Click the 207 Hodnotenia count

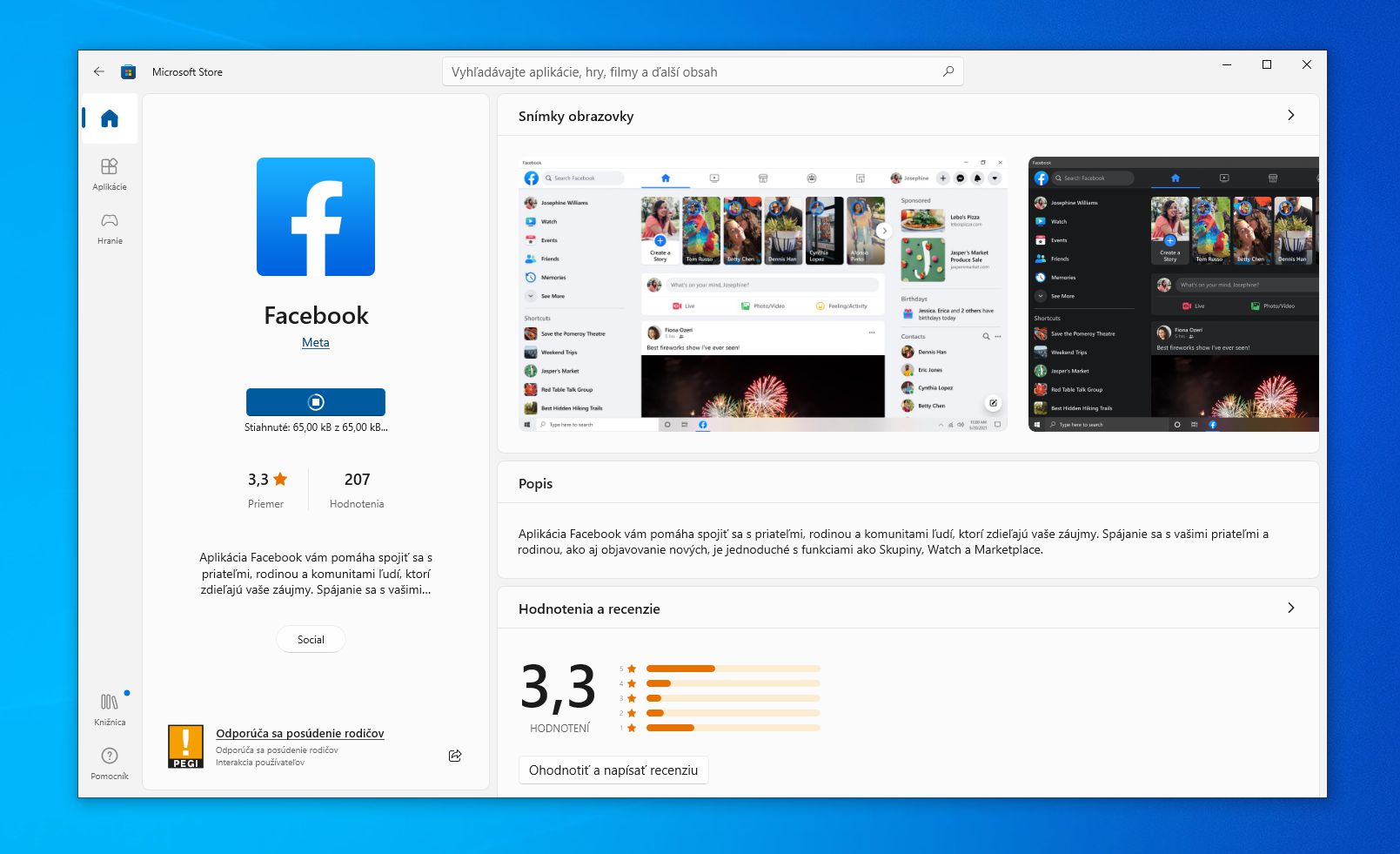point(357,489)
